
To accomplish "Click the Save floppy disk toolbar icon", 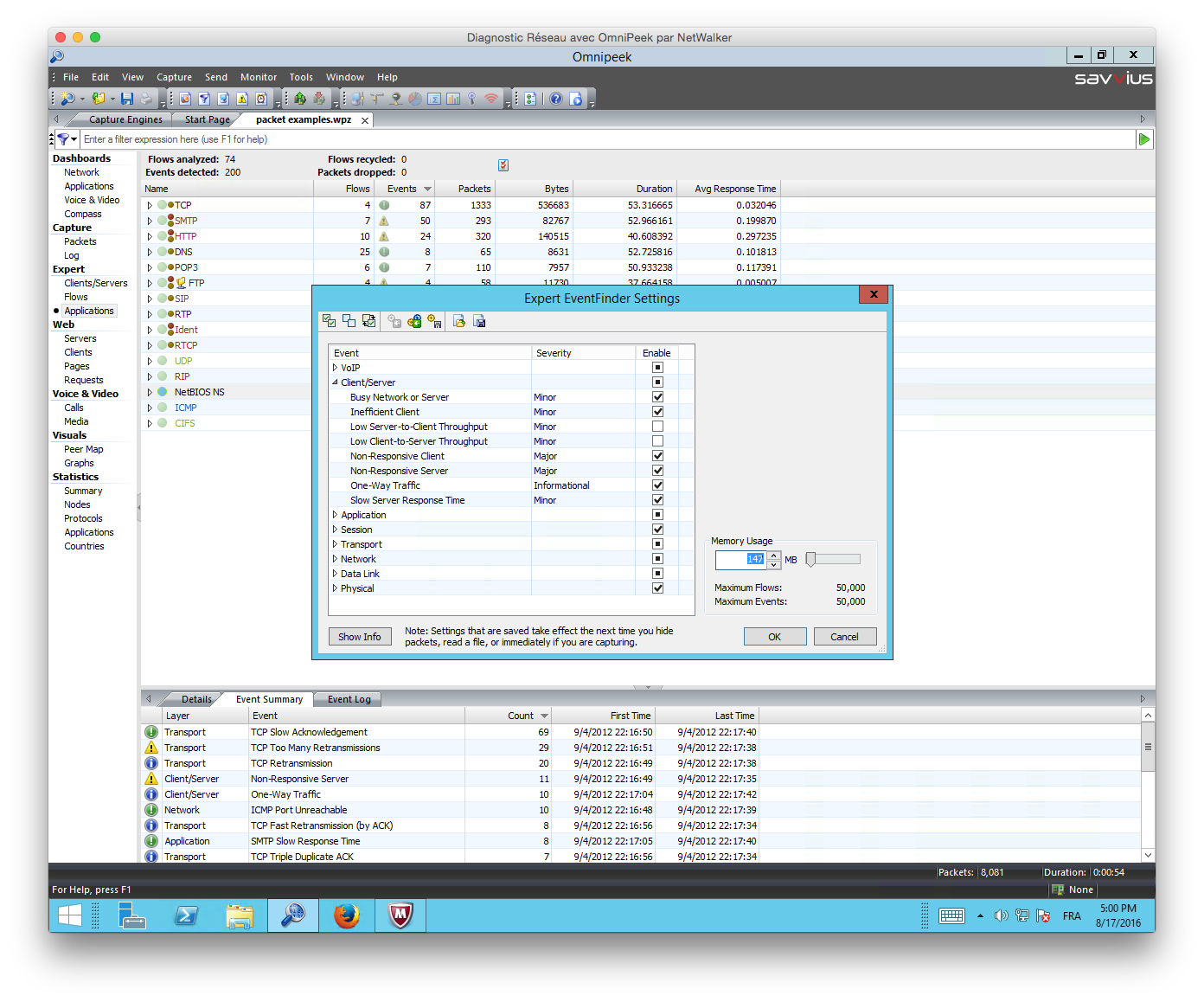I will click(x=127, y=99).
